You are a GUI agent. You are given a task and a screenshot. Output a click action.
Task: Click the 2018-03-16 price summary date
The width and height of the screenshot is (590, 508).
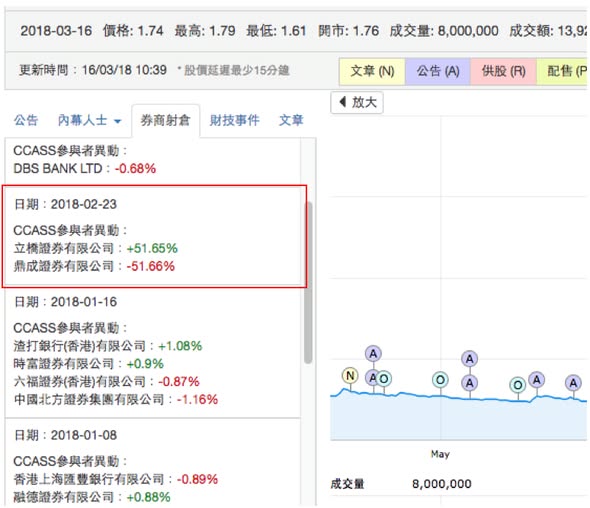click(56, 31)
